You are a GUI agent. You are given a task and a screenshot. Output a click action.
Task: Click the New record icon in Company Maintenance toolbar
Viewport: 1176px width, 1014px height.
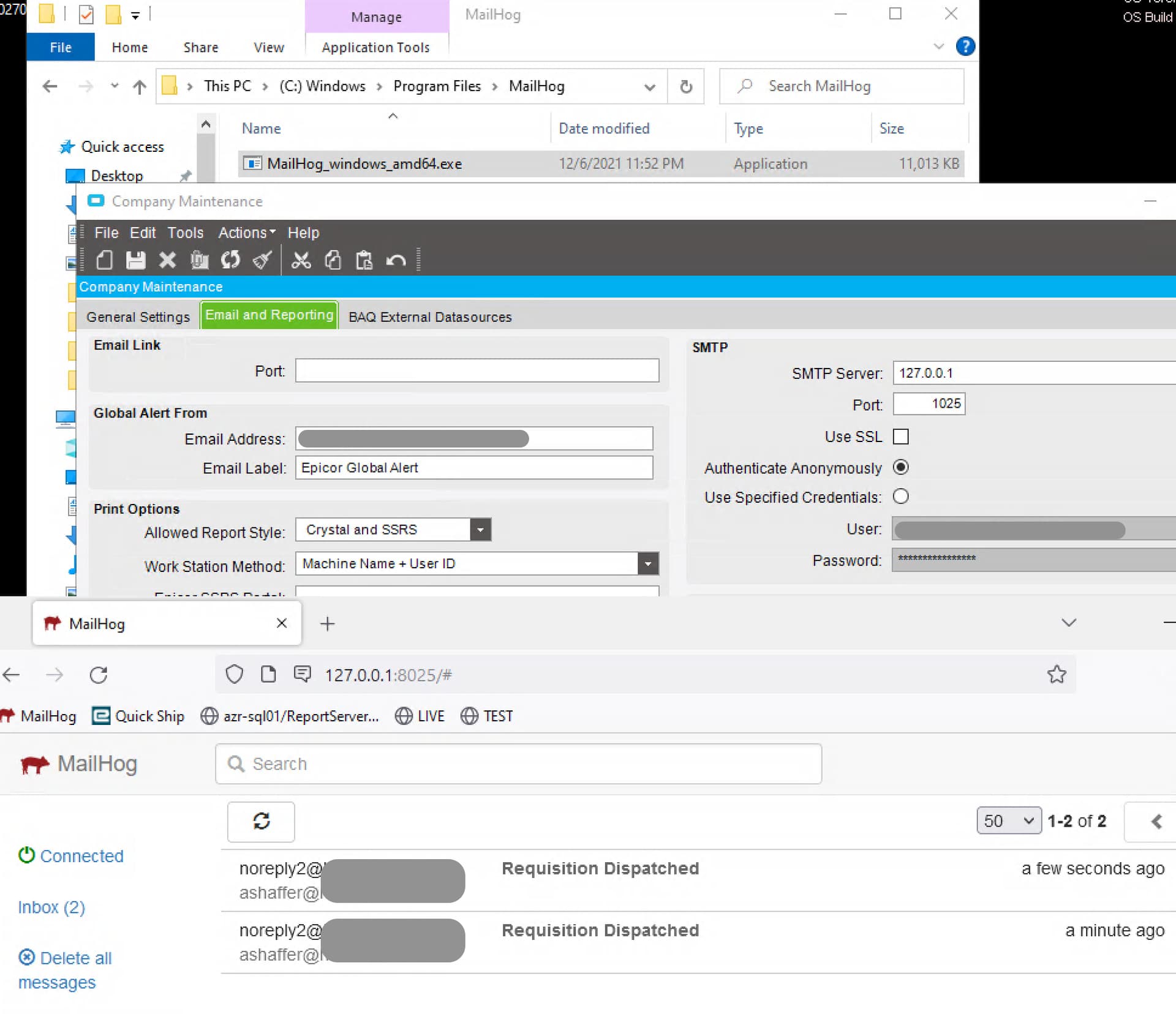(x=105, y=260)
